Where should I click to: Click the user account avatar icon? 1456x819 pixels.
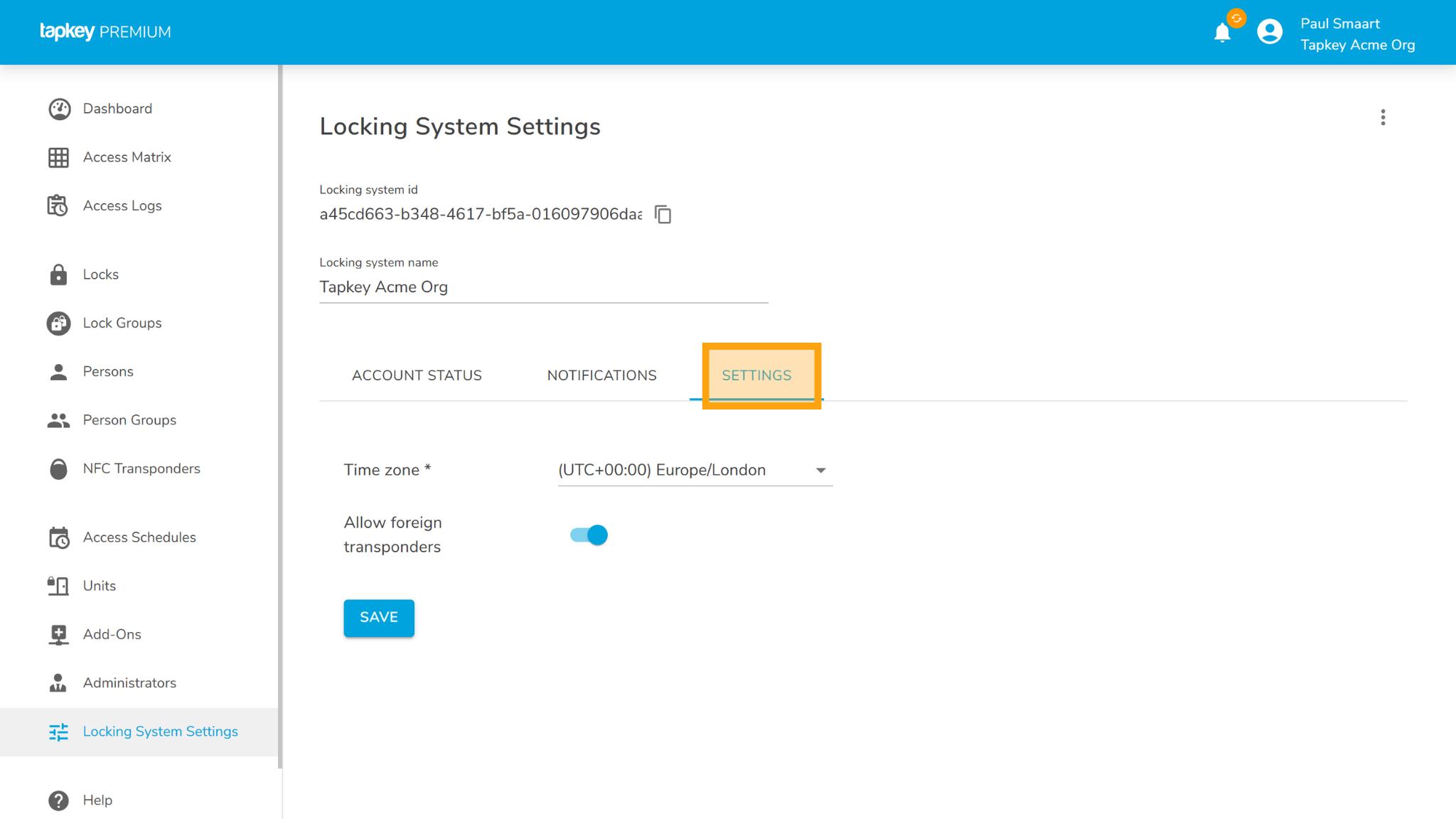pos(1270,32)
